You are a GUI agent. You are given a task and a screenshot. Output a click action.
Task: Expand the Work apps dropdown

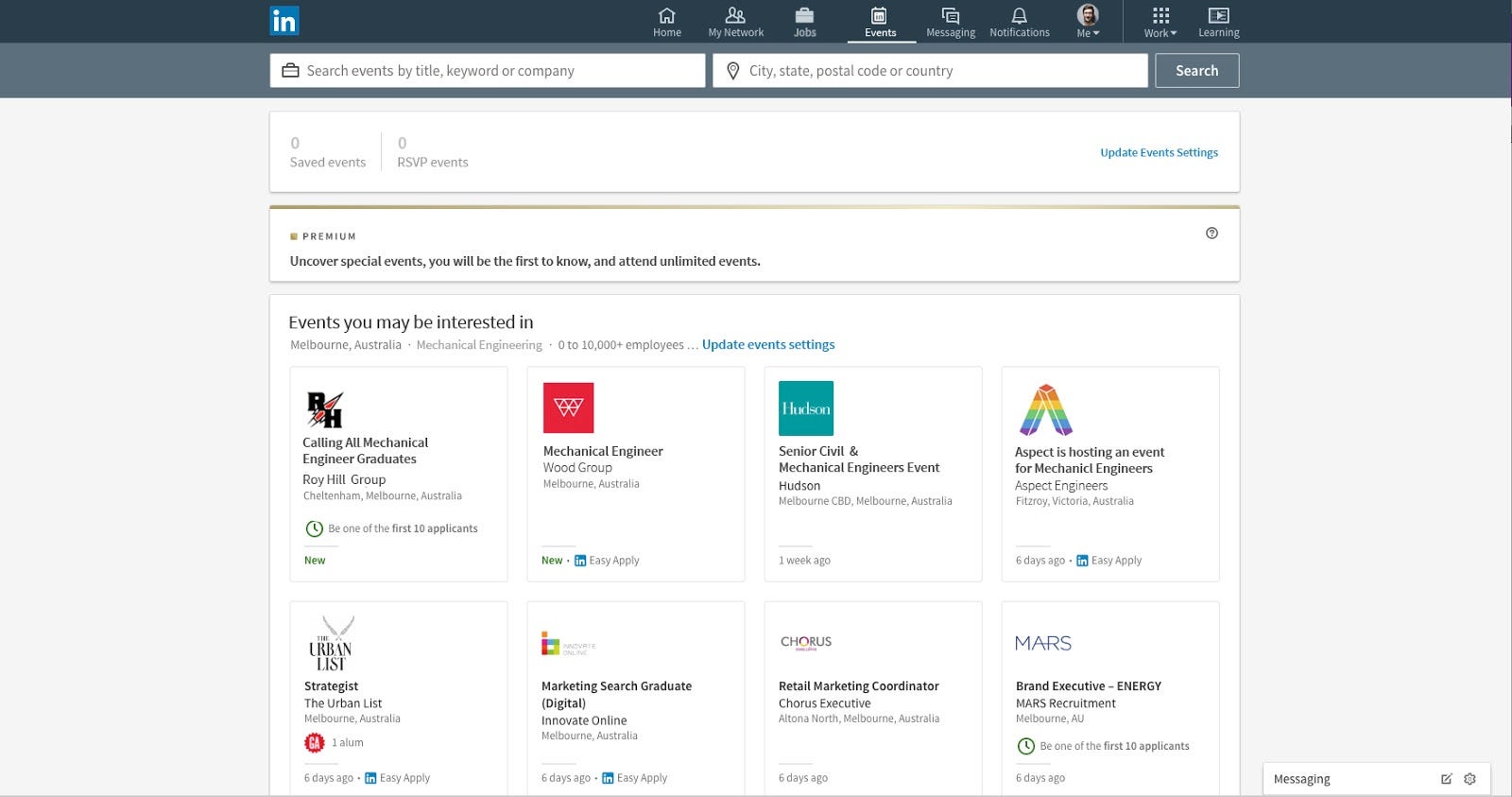click(x=1160, y=22)
